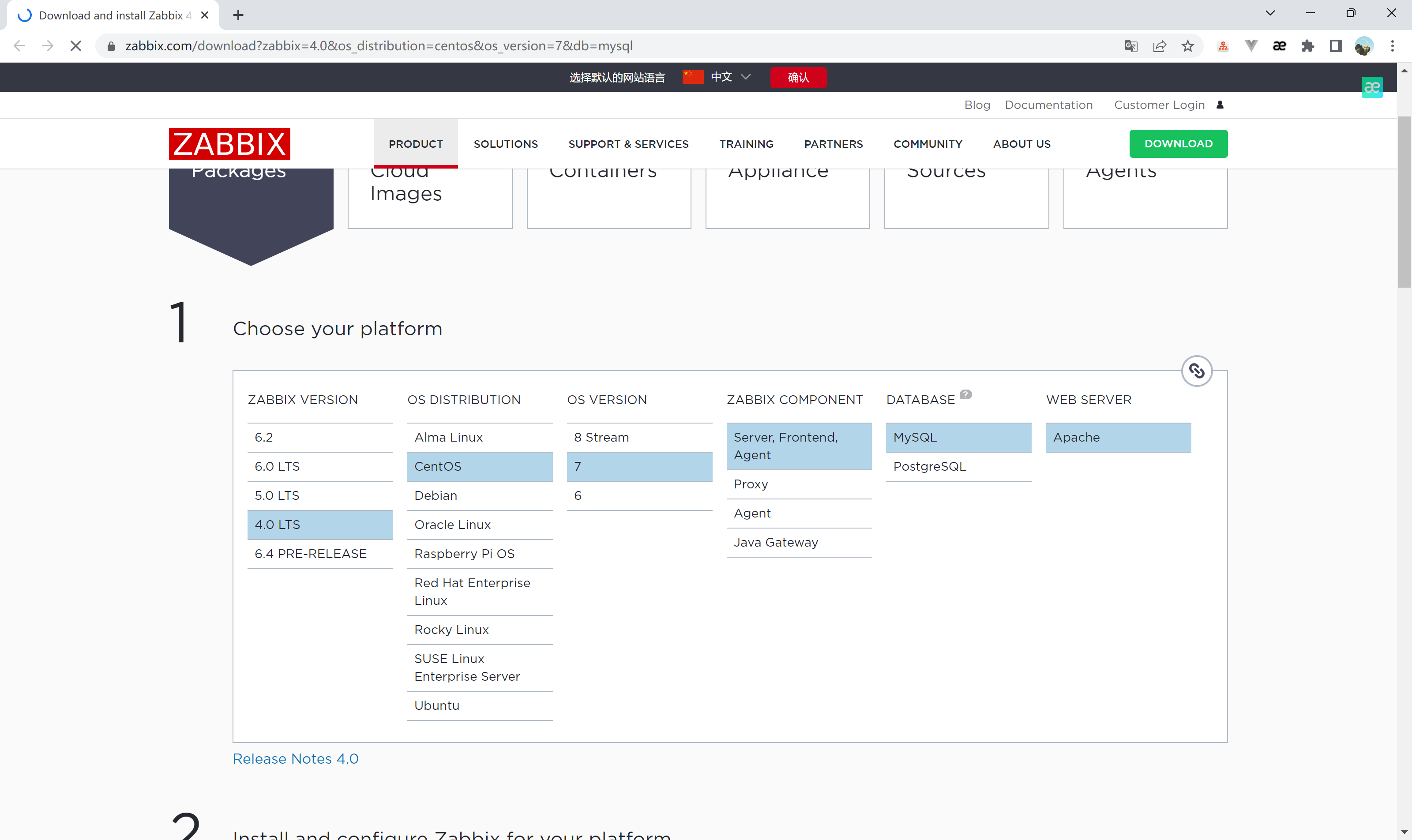
Task: View site info lock icon
Action: pos(111,46)
